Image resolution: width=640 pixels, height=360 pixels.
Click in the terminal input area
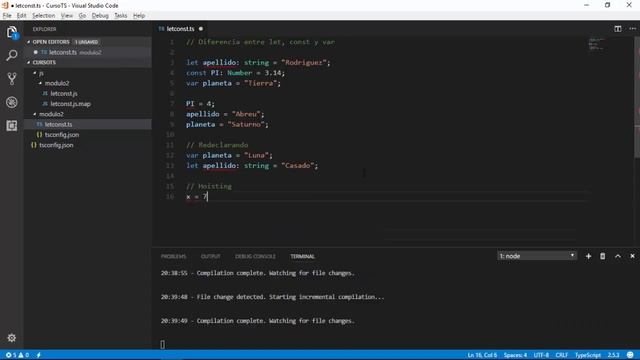162,344
